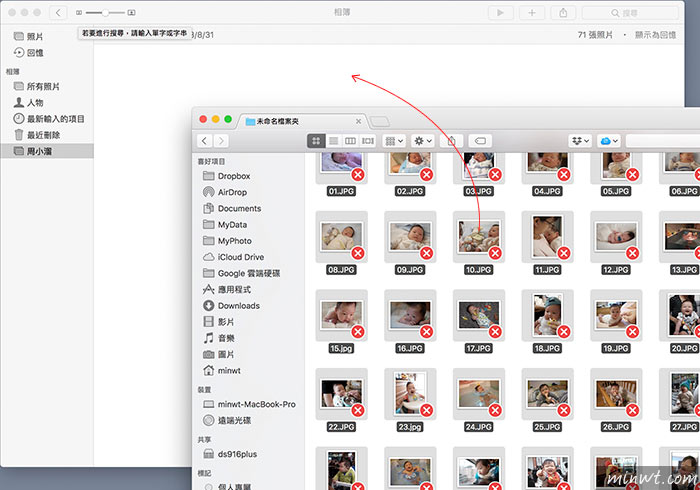The height and width of the screenshot is (490, 700).
Task: Switch Finder to cover flow view
Action: pyautogui.click(x=367, y=141)
